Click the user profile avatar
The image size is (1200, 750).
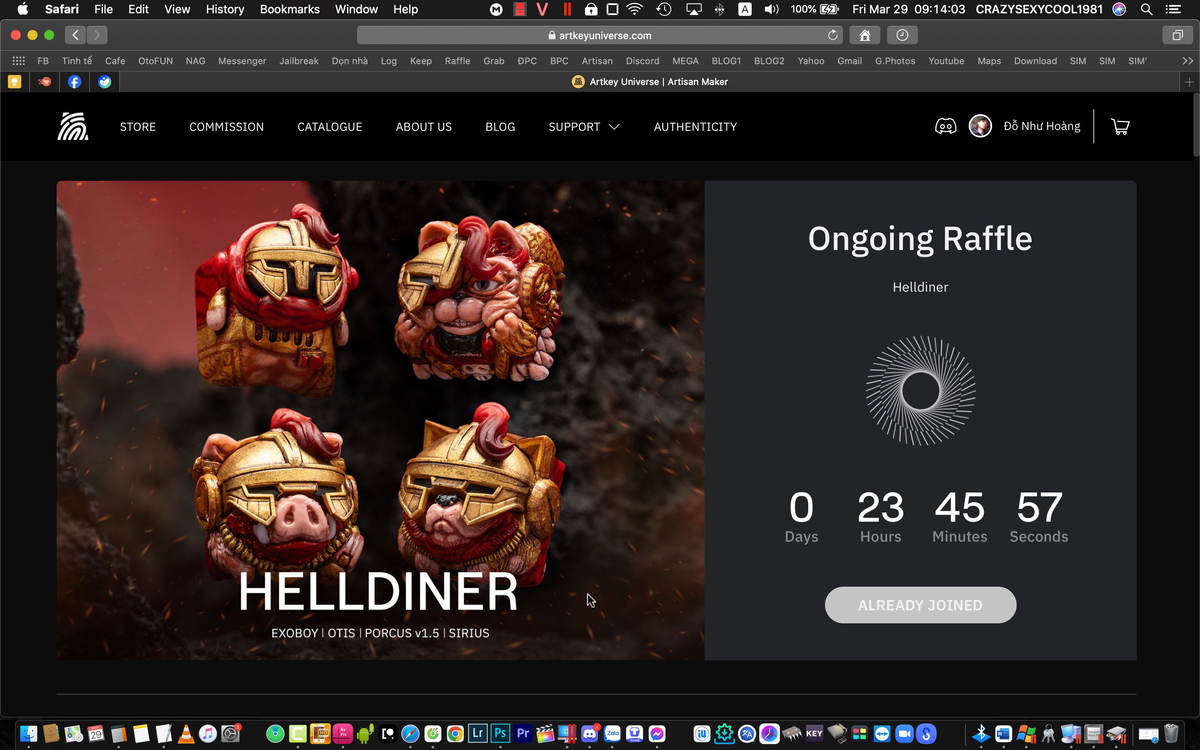[980, 126]
